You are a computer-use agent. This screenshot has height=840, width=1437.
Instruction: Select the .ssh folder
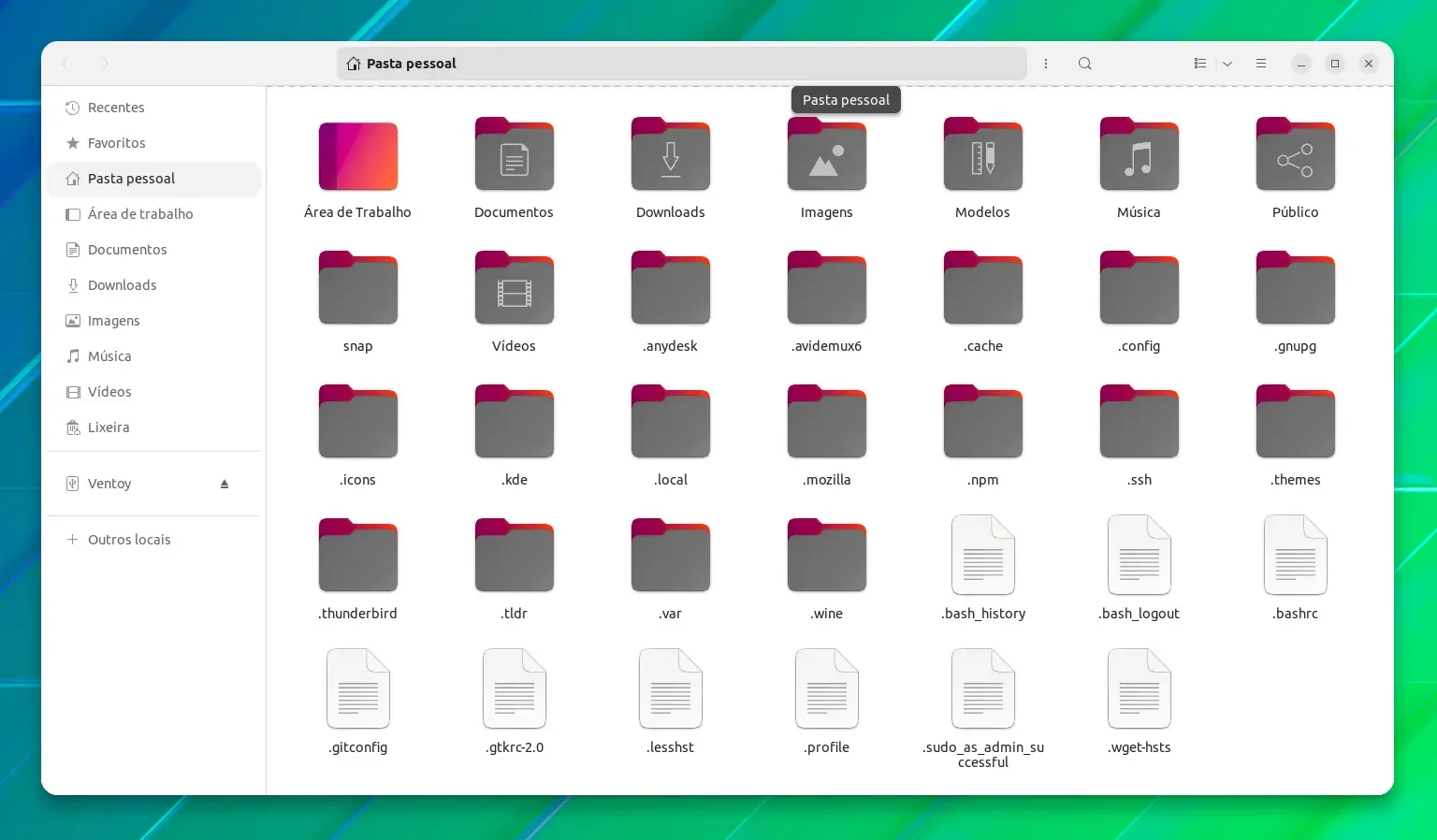1139,422
